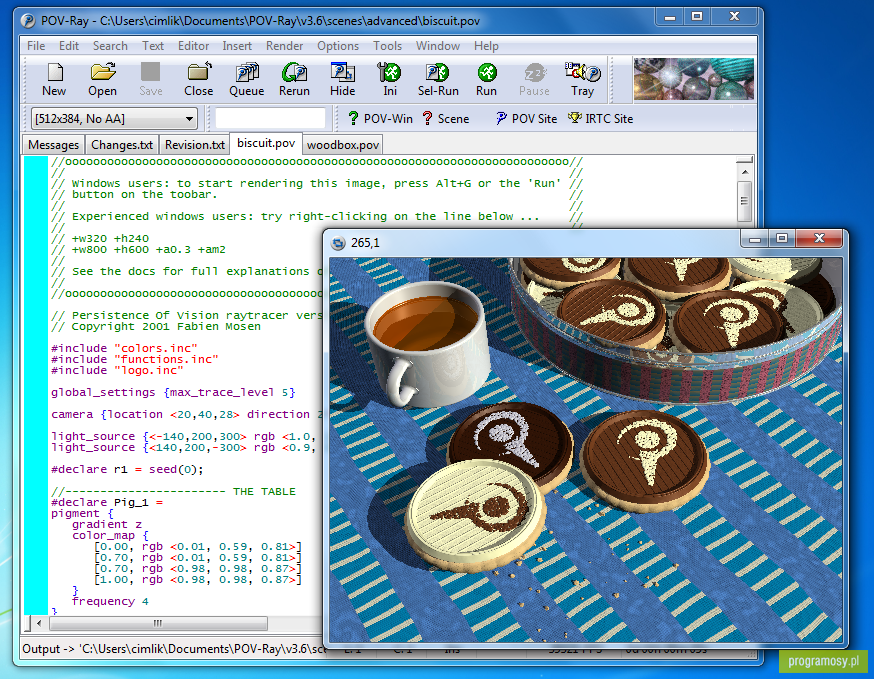This screenshot has height=679, width=874.
Task: Open the Options menu
Action: tap(338, 46)
